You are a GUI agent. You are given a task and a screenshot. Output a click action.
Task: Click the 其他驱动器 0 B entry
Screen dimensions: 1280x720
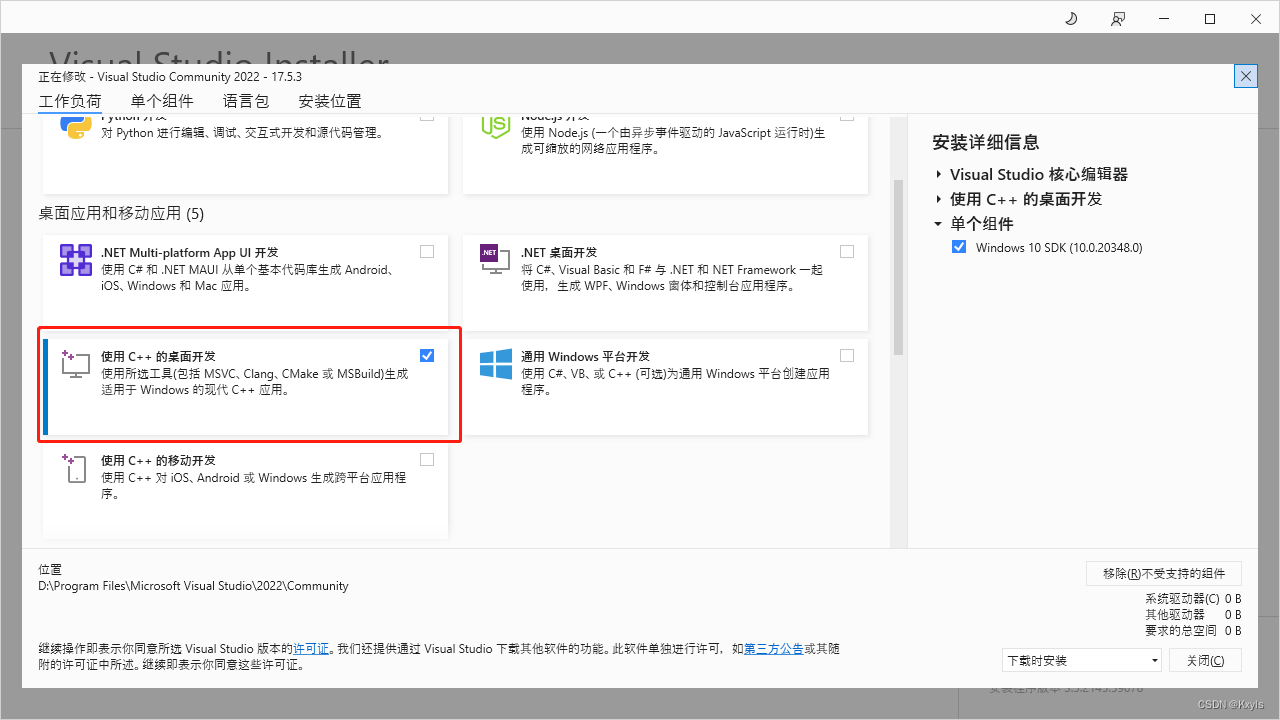[1193, 615]
